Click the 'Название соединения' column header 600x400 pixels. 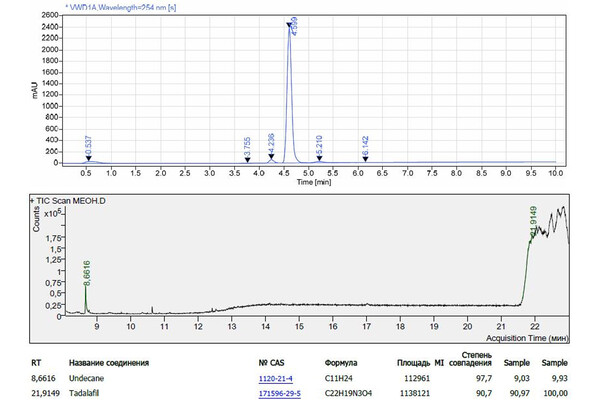[109, 363]
